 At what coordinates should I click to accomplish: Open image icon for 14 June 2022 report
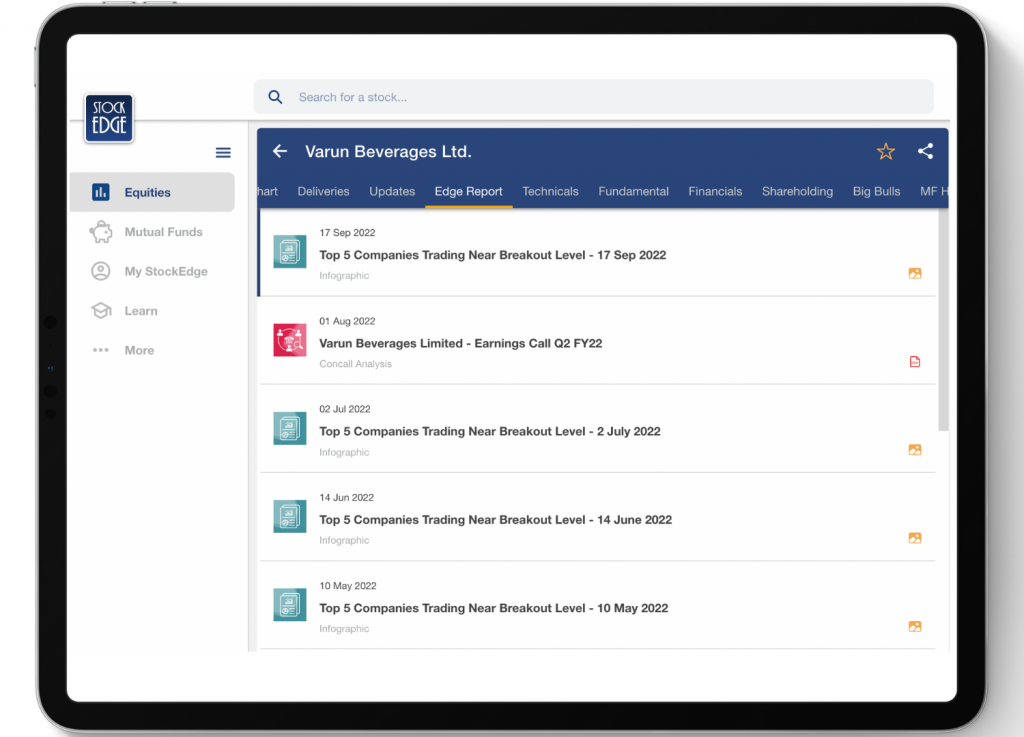click(x=915, y=538)
